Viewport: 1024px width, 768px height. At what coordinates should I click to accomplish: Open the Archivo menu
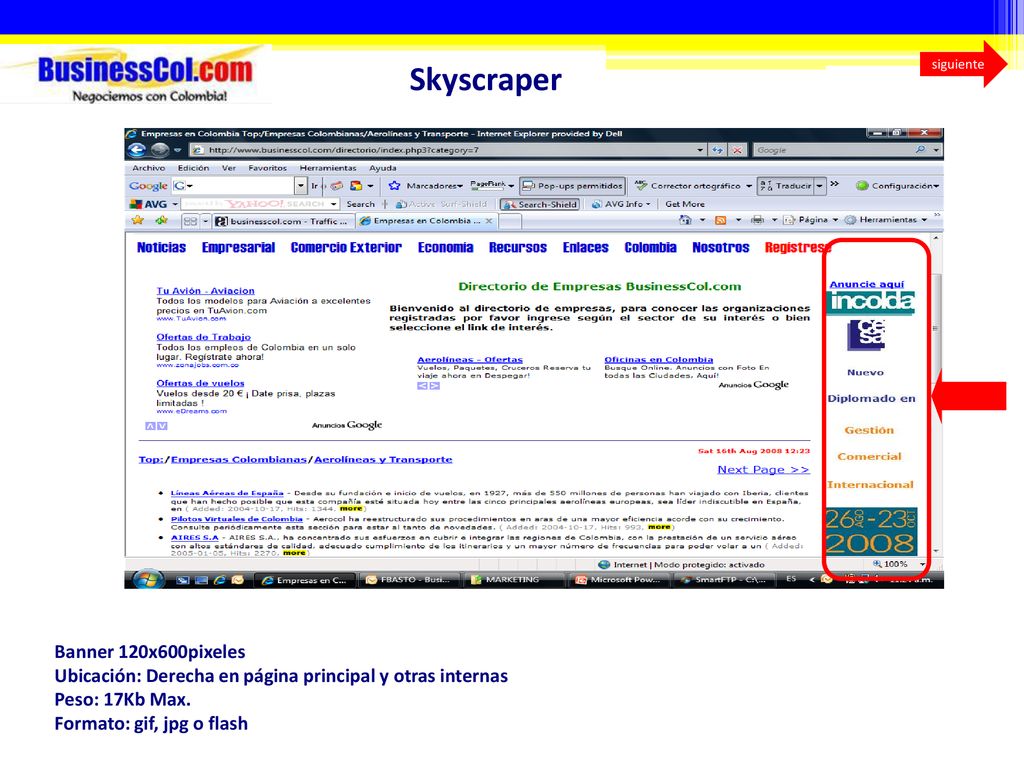pyautogui.click(x=148, y=168)
